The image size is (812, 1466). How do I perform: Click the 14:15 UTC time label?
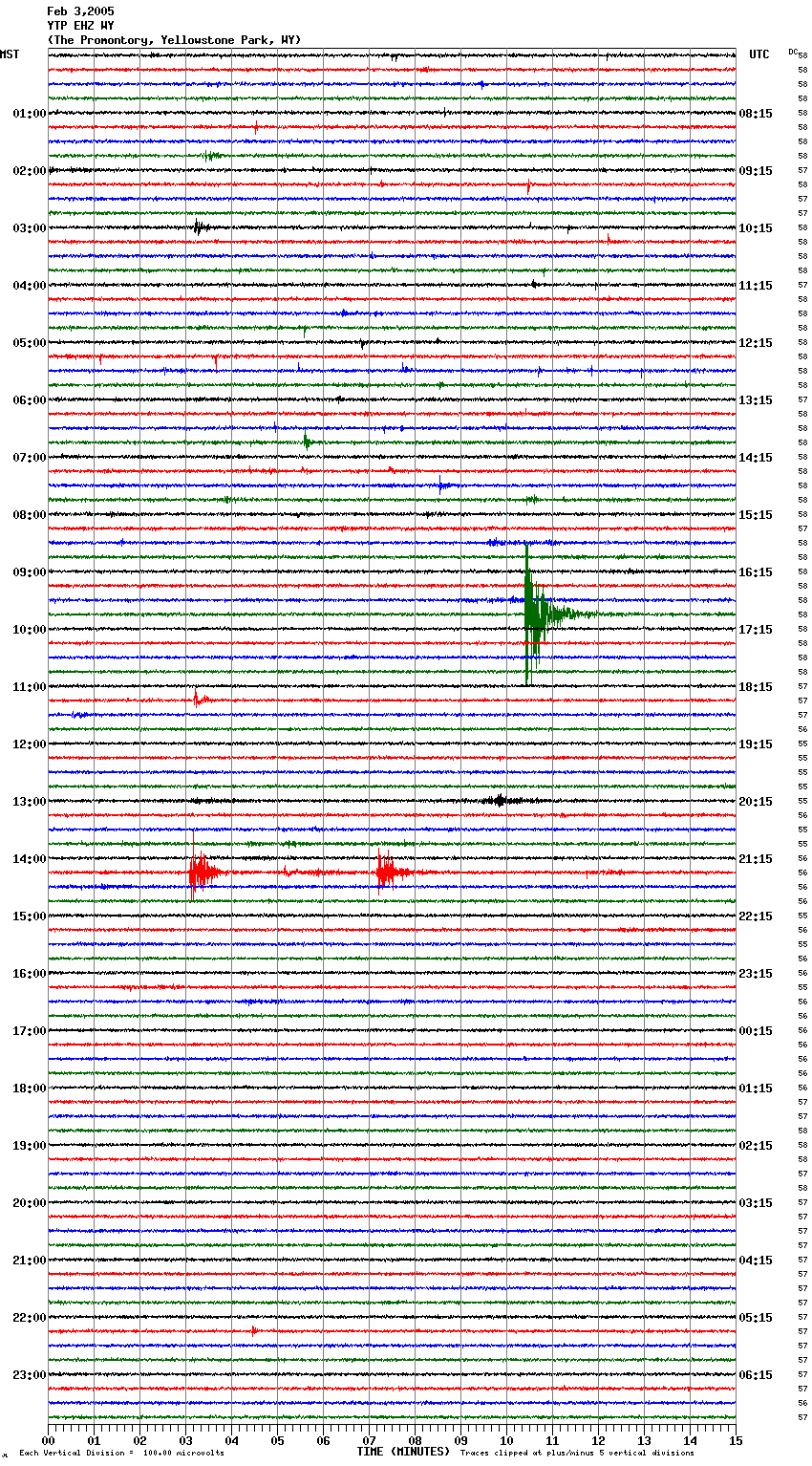756,458
